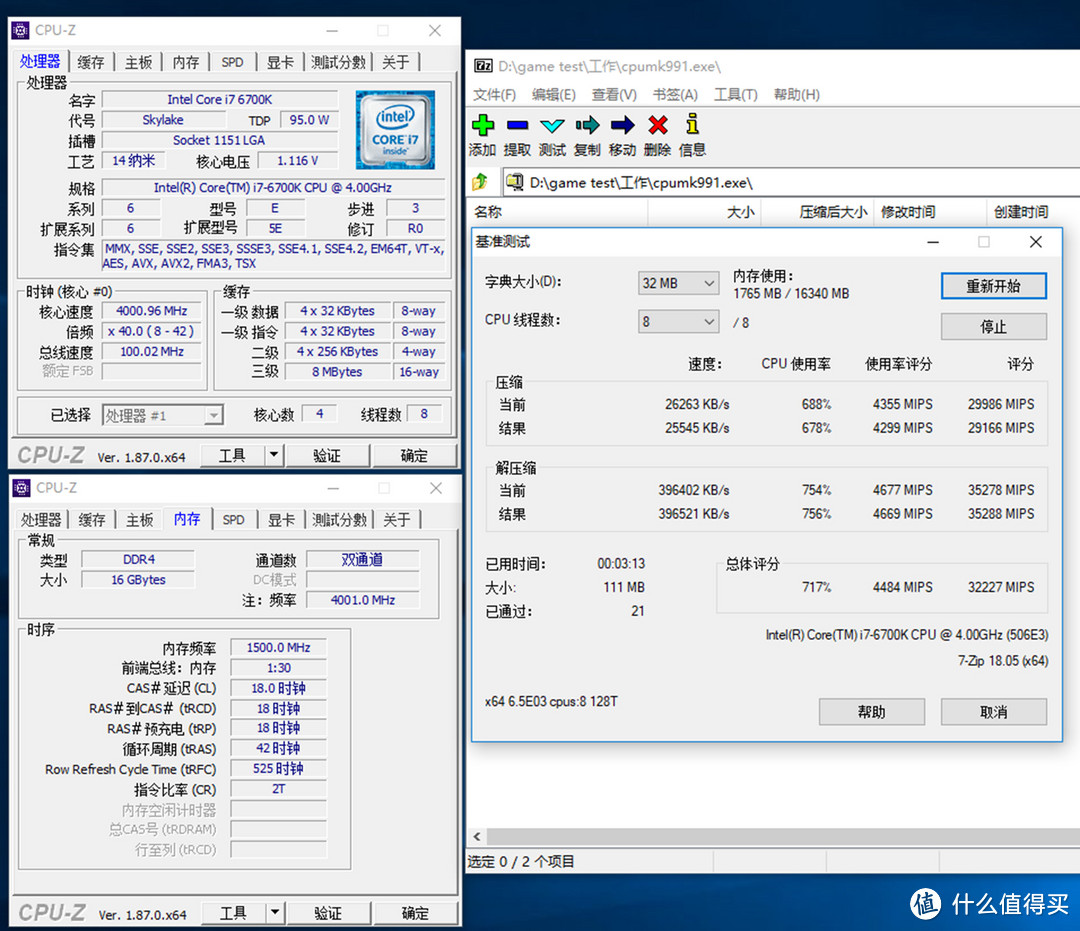Open 显卡 tab in bottom CPU-Z
1080x931 pixels.
(281, 519)
